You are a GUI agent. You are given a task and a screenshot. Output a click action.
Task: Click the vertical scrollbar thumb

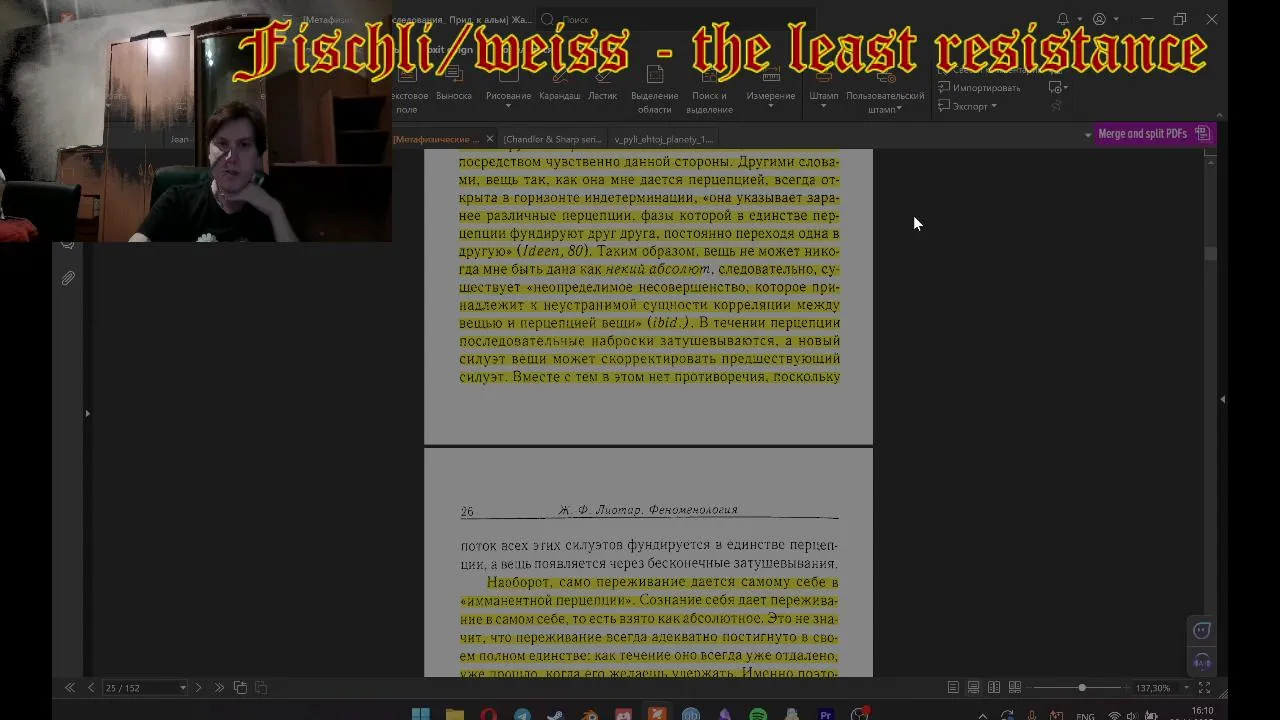pyautogui.click(x=1210, y=254)
